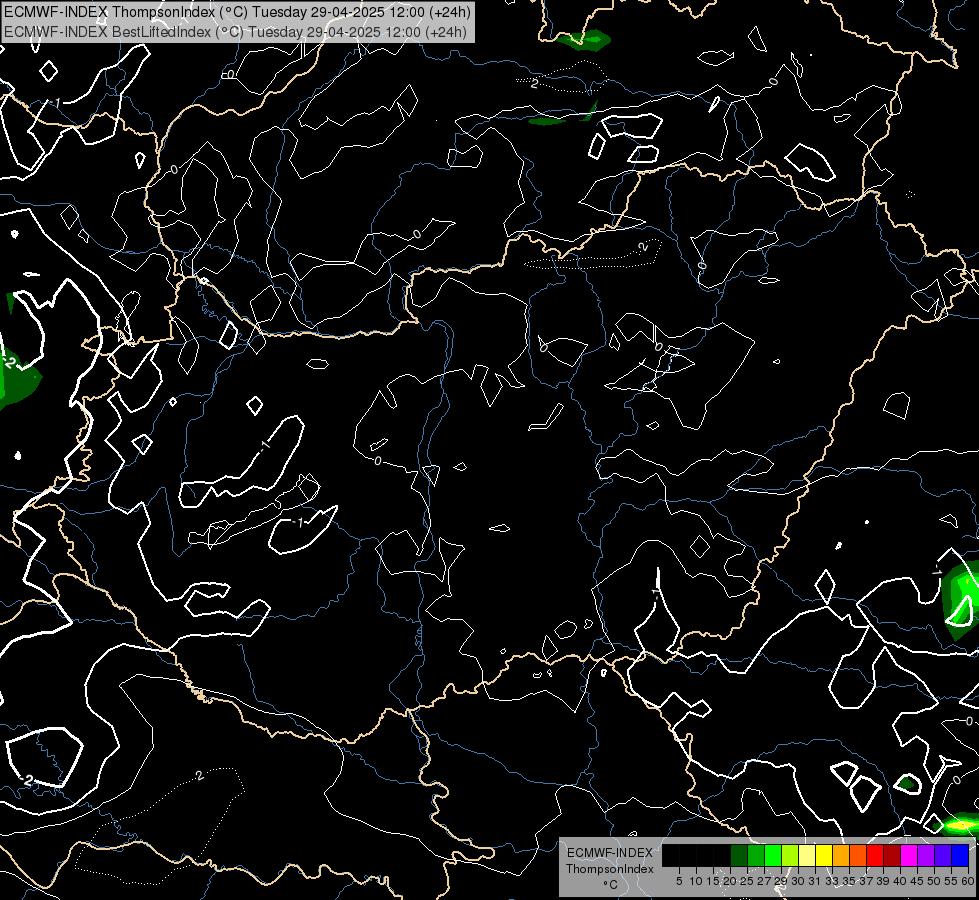Select the amber legend swatch for 33-35
979x900 pixels.
pos(841,855)
